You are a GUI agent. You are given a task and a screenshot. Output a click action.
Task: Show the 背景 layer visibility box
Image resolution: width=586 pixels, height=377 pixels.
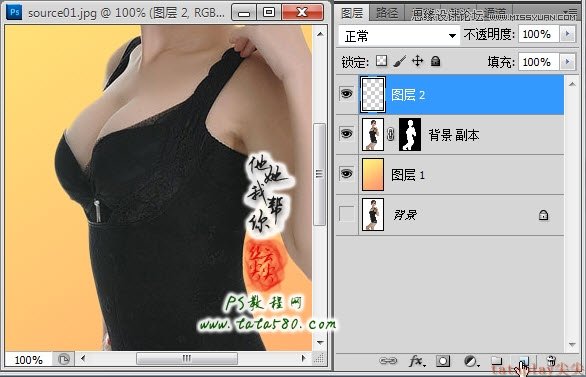[346, 214]
